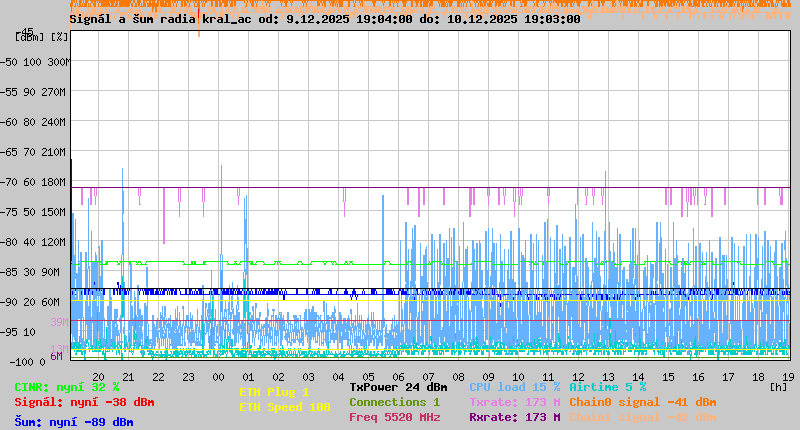
Task: Click the graph title with the date range
Action: point(325,19)
